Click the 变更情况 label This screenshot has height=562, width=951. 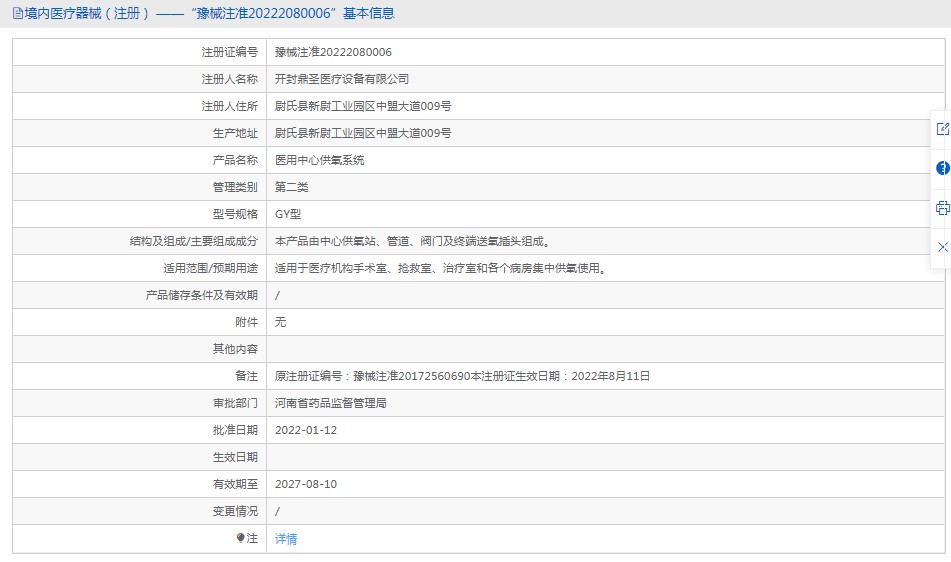coord(235,511)
